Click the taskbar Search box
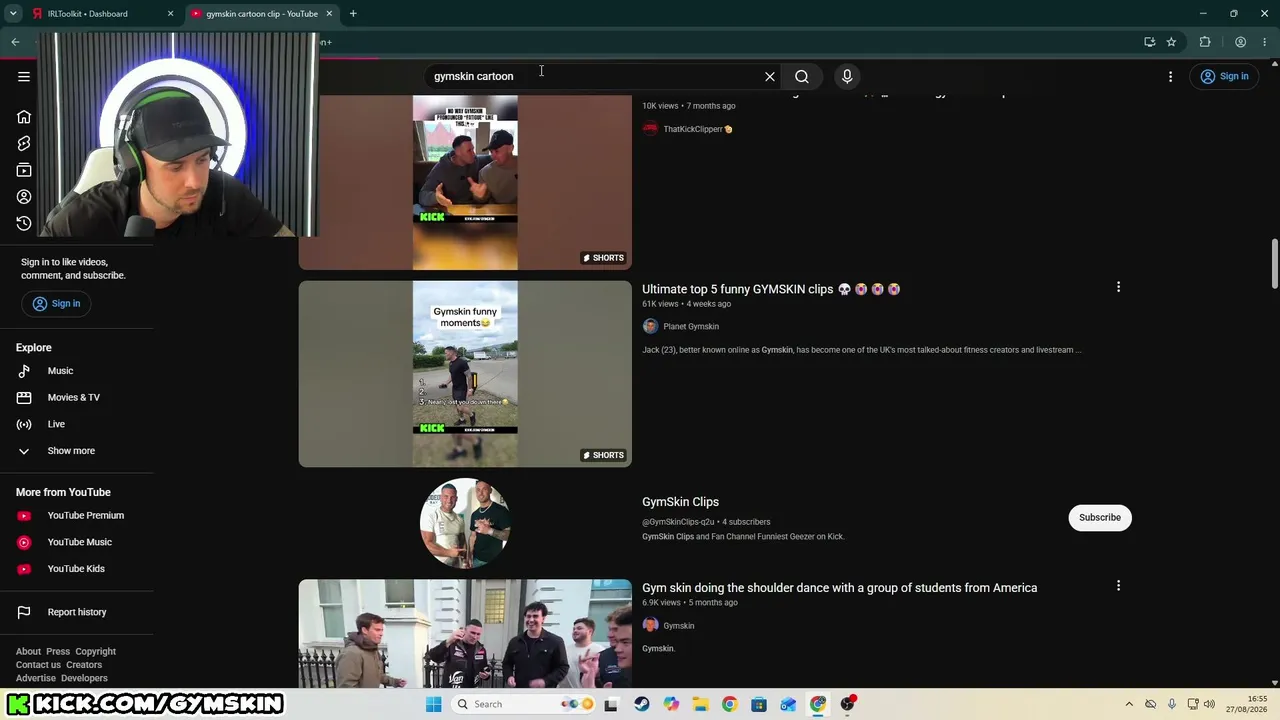The width and height of the screenshot is (1280, 720). pyautogui.click(x=524, y=704)
